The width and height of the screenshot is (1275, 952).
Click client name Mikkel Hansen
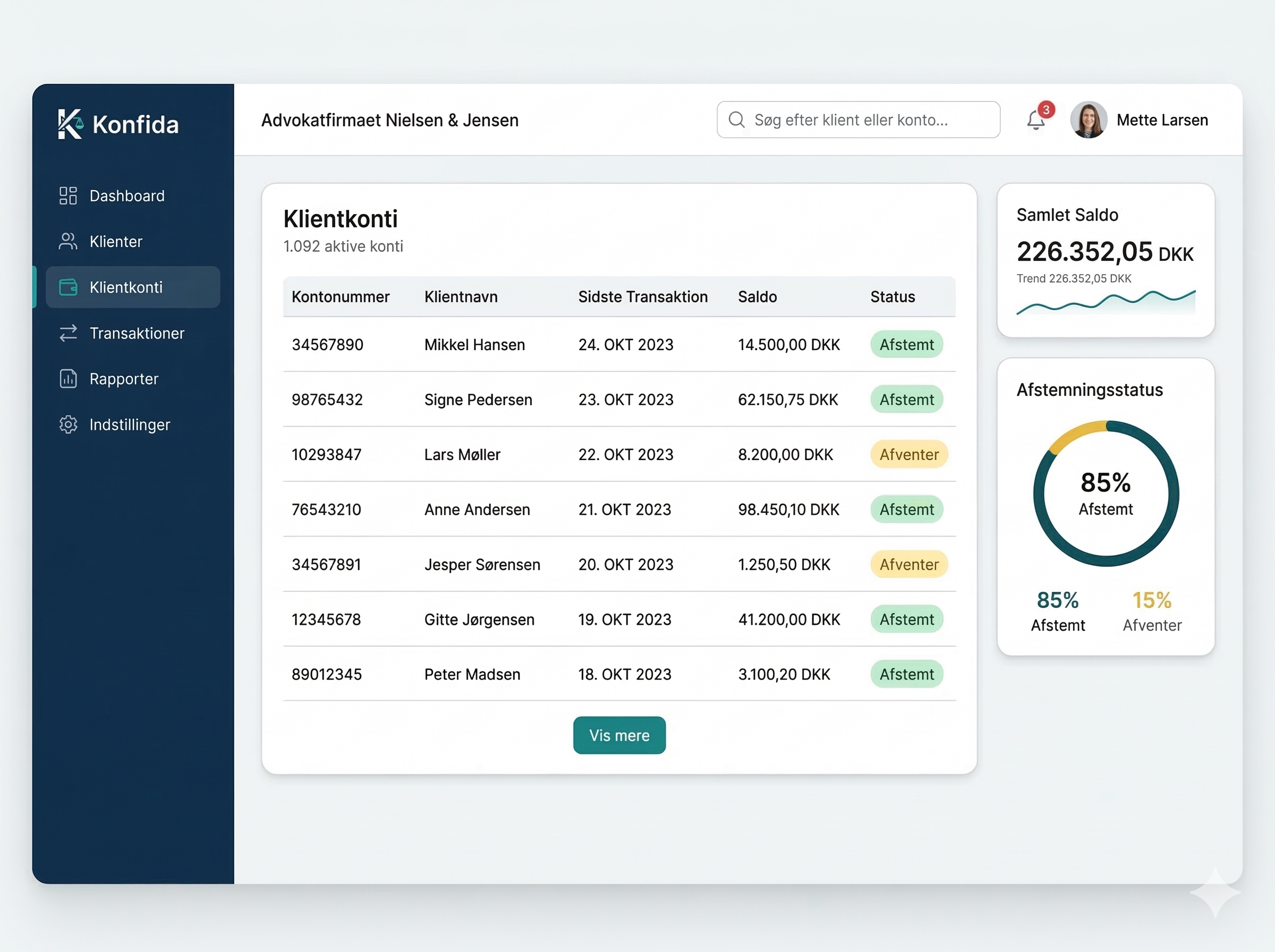(475, 345)
